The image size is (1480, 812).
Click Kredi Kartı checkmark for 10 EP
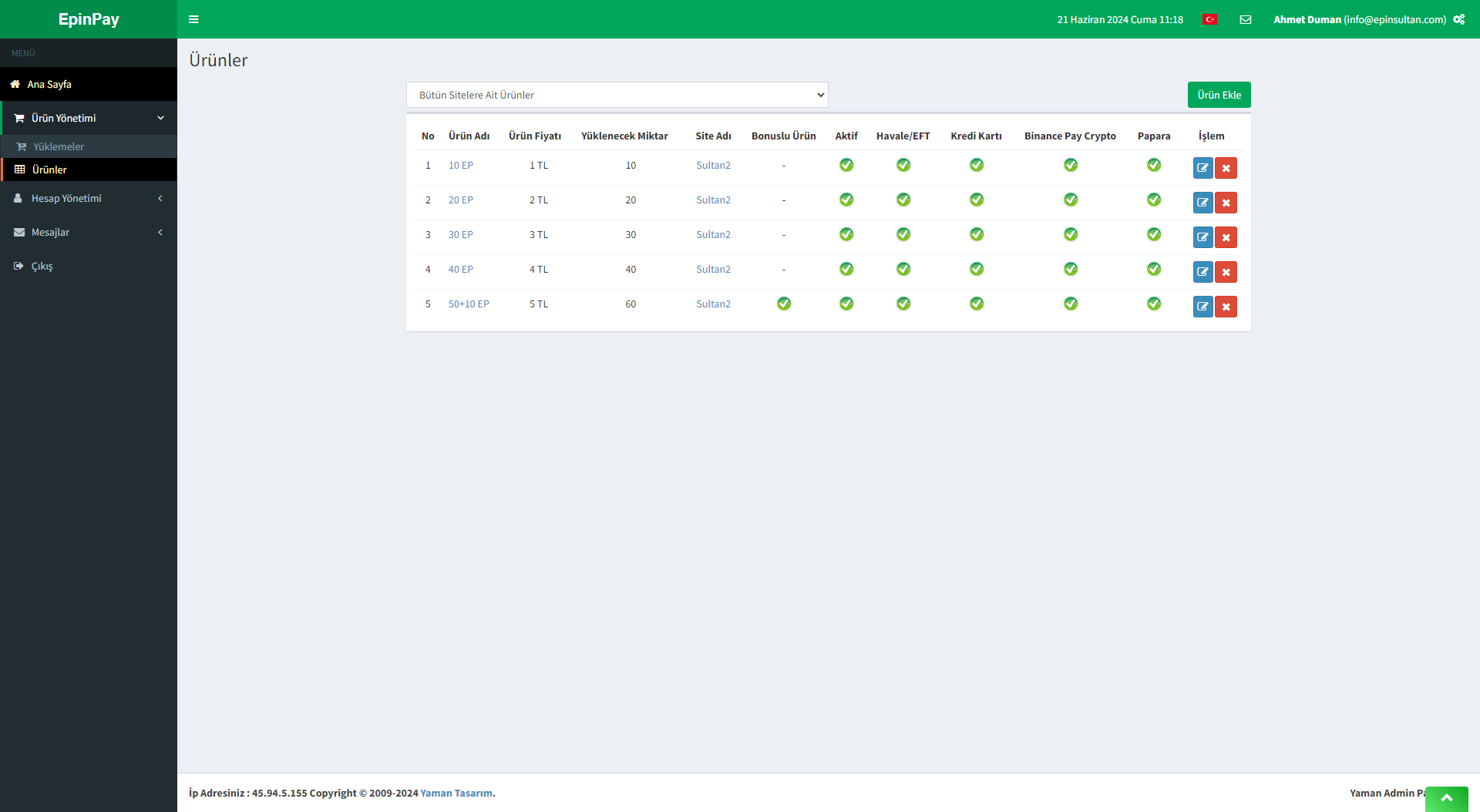click(x=977, y=165)
